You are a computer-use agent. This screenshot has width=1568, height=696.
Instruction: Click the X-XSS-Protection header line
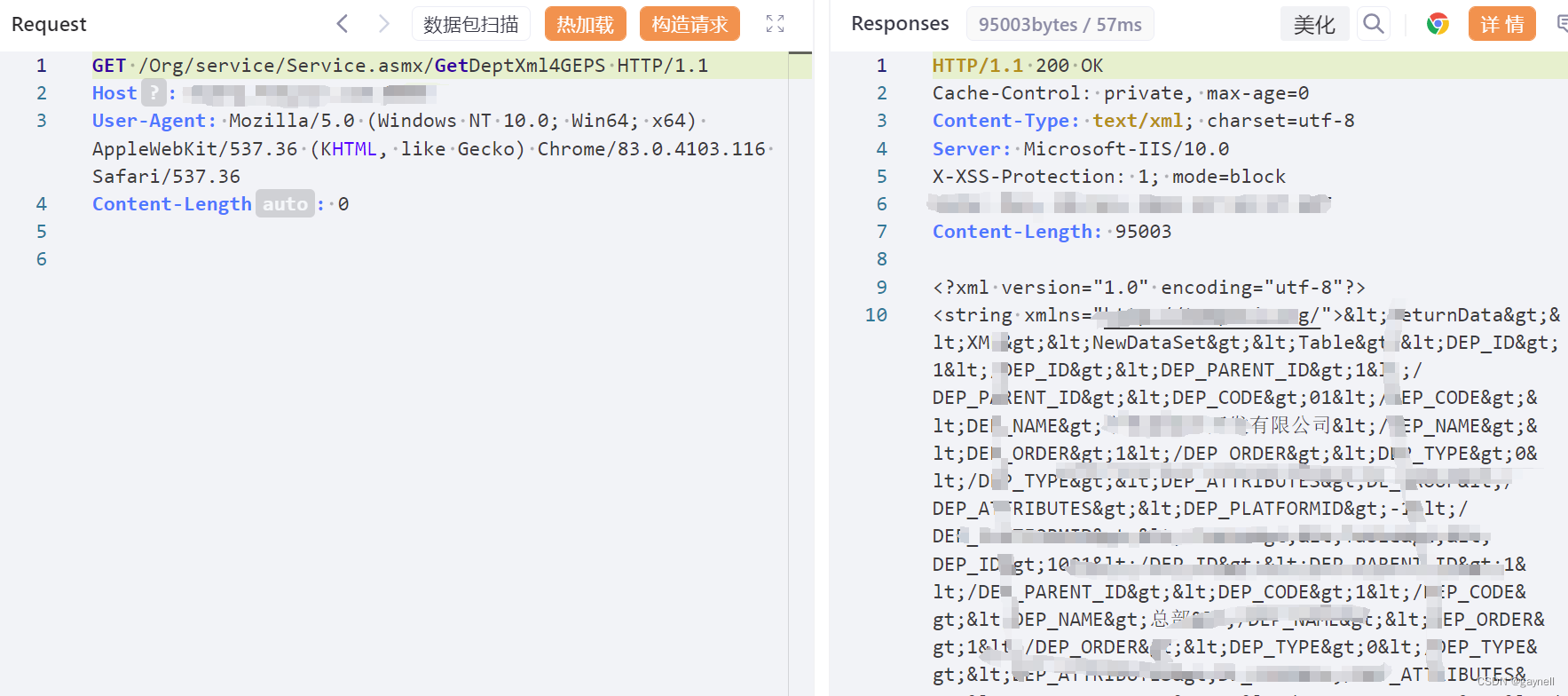(1109, 176)
